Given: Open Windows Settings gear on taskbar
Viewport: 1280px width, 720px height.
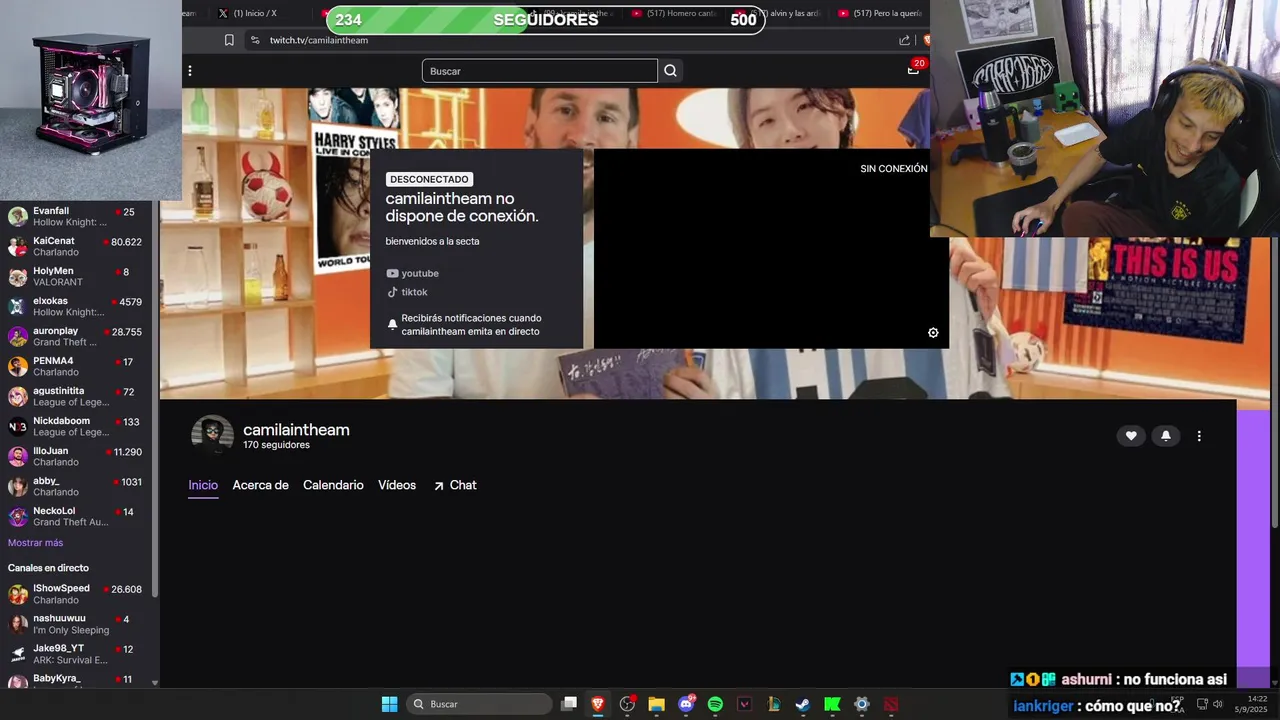Looking at the screenshot, I should [x=861, y=704].
